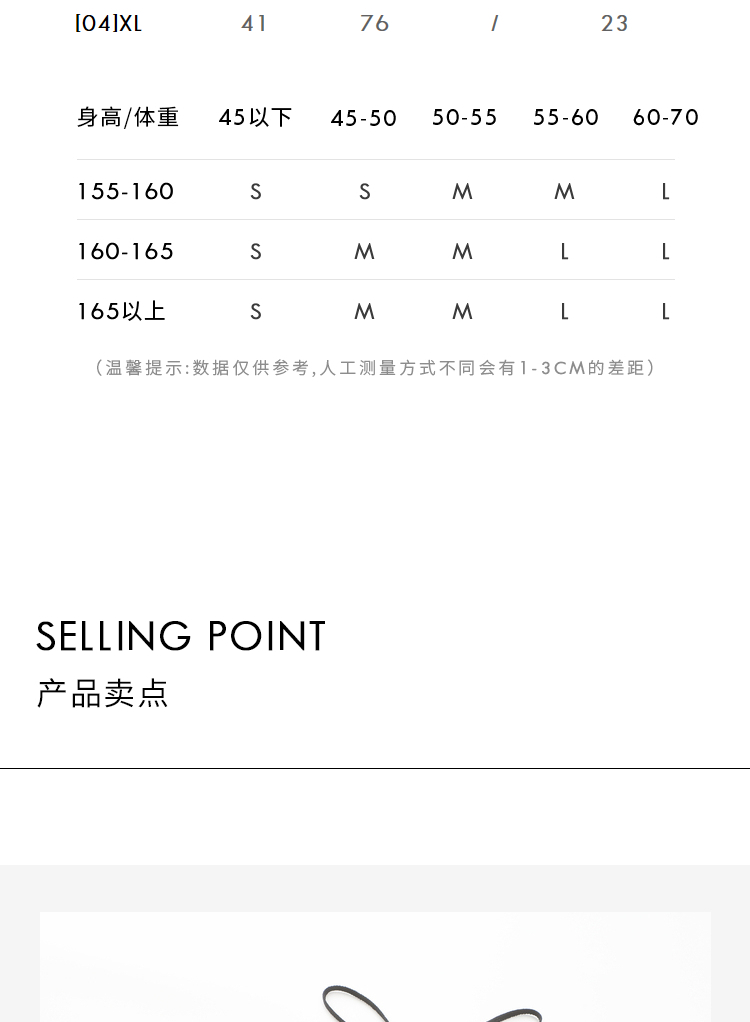This screenshot has width=750, height=1022.
Task: Click size S for 155-160 height, 45-50 weight
Action: (364, 192)
